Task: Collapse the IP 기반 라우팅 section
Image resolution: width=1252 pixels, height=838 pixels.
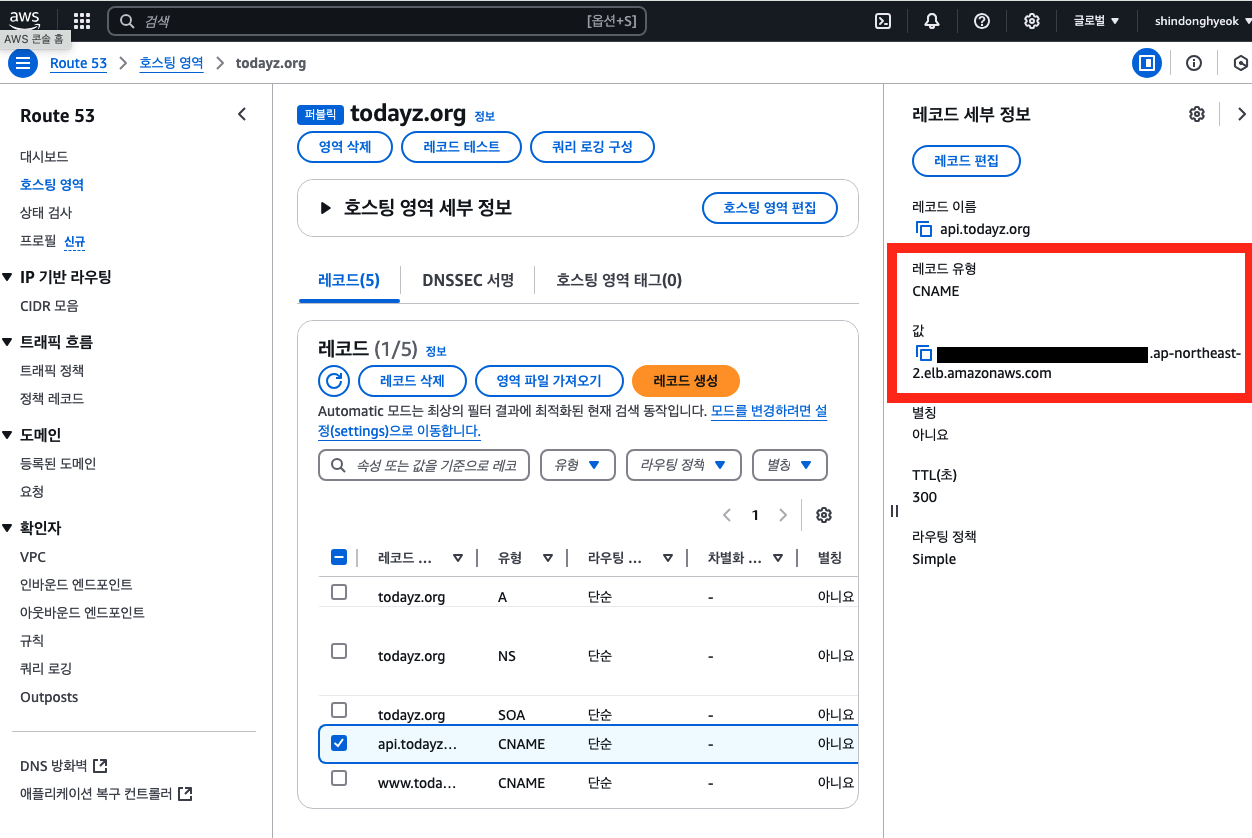Action: 7,277
